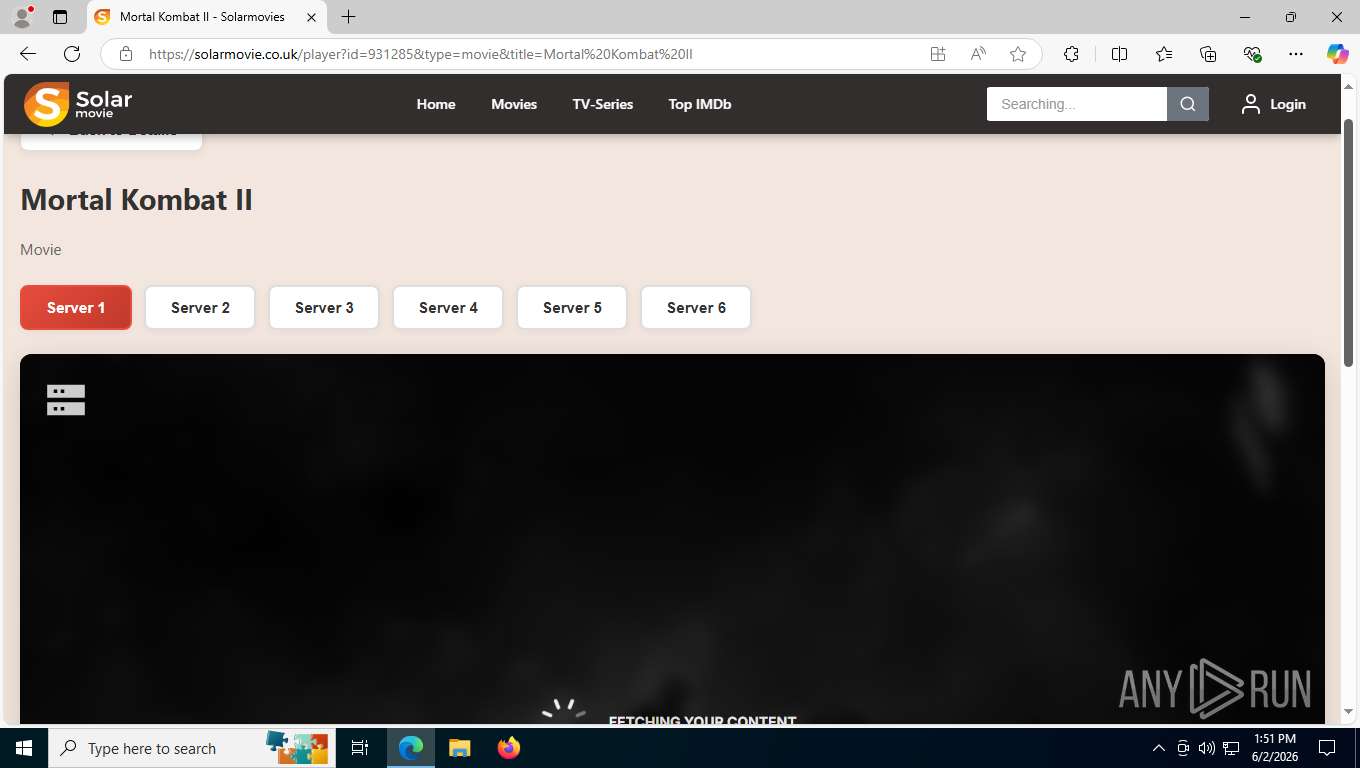This screenshot has width=1360, height=768.
Task: Focus the Searching... input field
Action: 1076,104
